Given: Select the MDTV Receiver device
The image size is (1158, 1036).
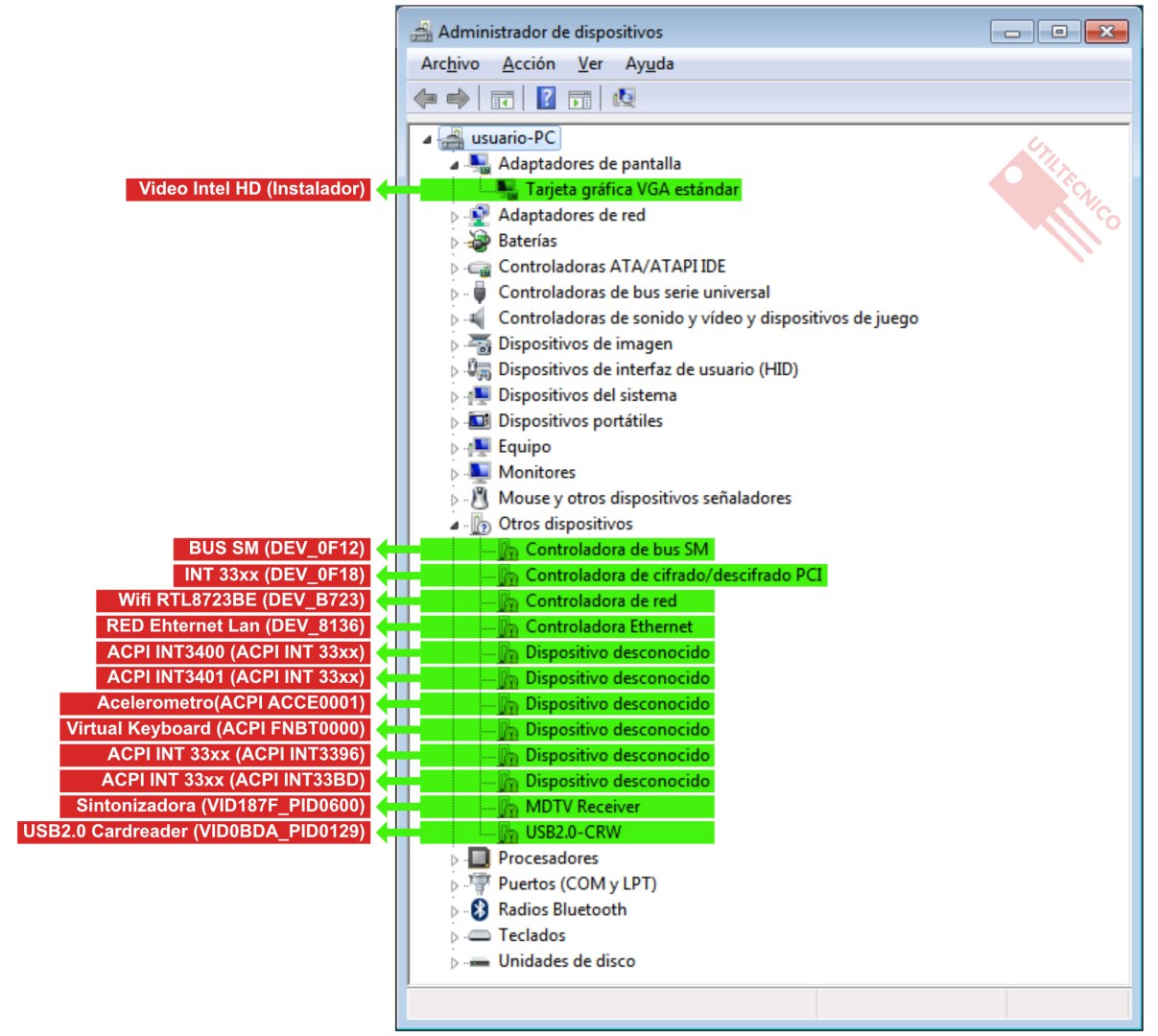Looking at the screenshot, I should click(x=582, y=807).
